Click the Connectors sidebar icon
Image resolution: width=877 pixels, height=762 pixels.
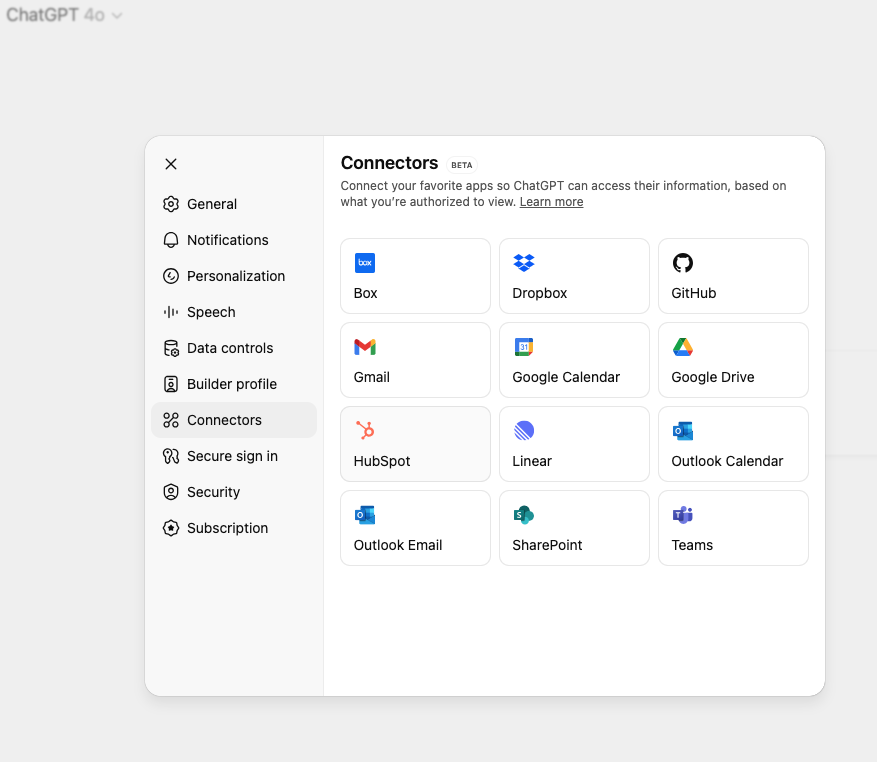[x=171, y=420]
